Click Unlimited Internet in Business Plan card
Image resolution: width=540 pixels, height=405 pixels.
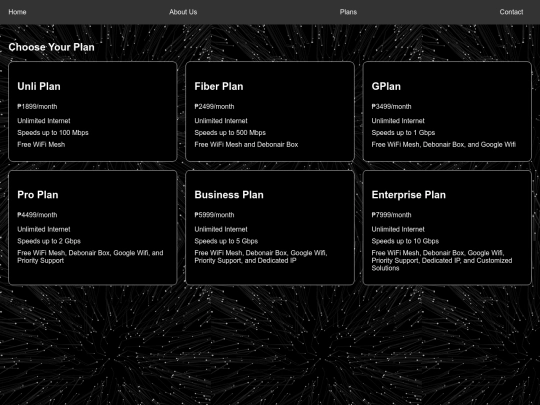221,229
